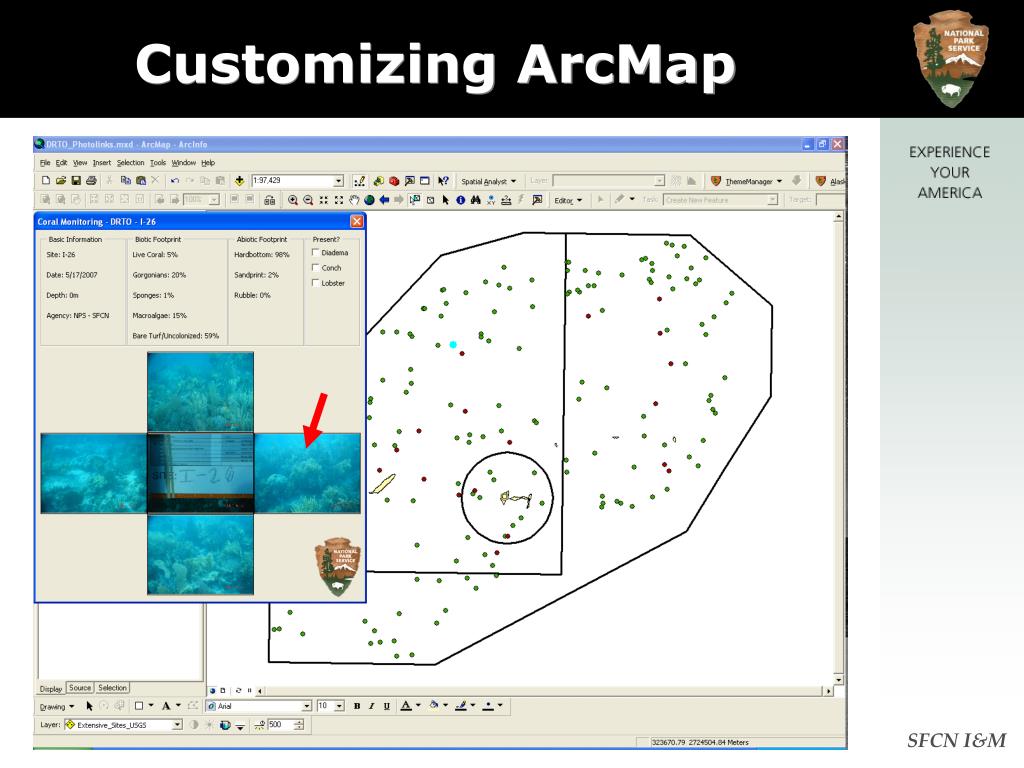Switch to the Selection tab in table of contents
Image resolution: width=1024 pixels, height=768 pixels.
coord(112,688)
